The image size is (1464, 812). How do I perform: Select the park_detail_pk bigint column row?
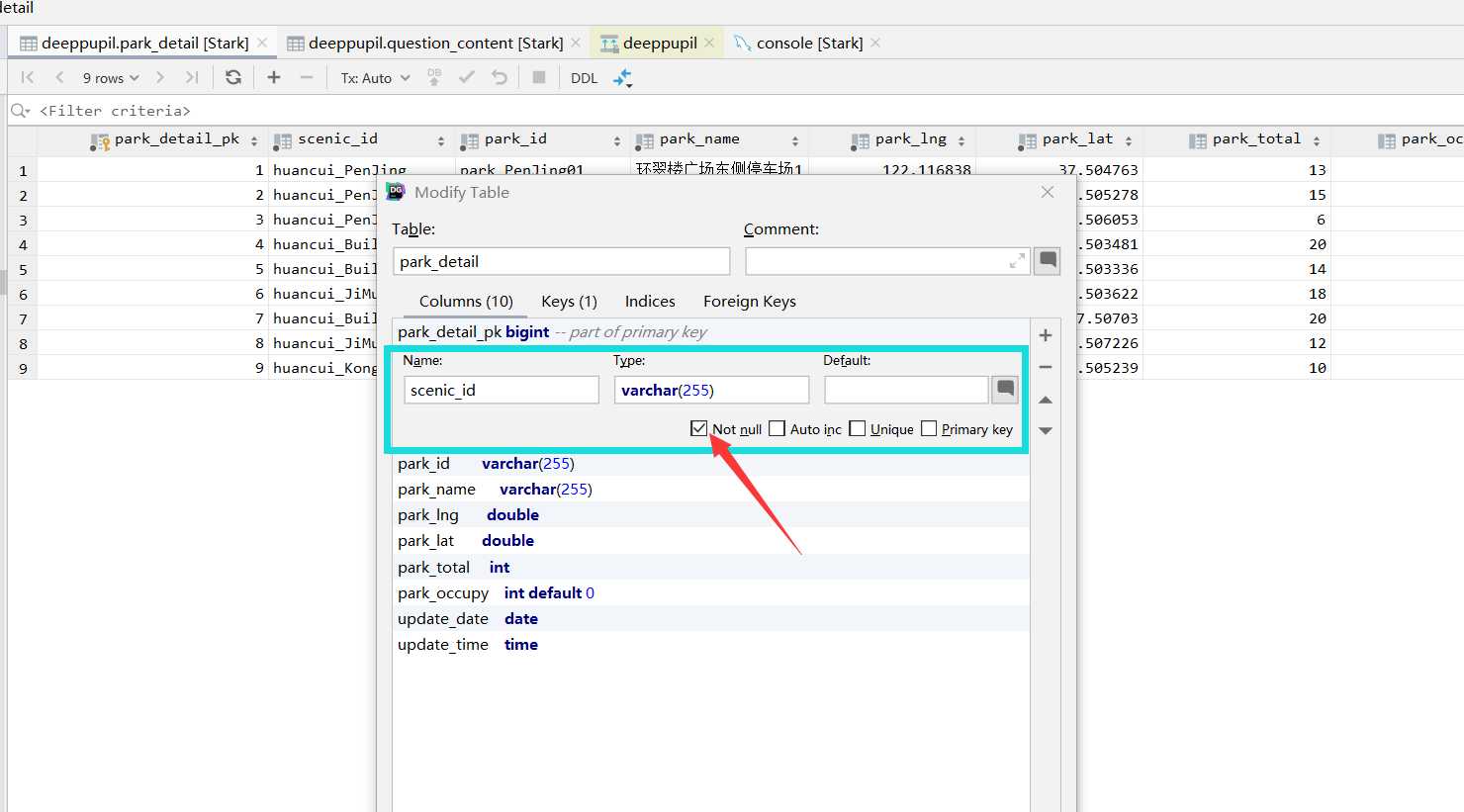710,331
